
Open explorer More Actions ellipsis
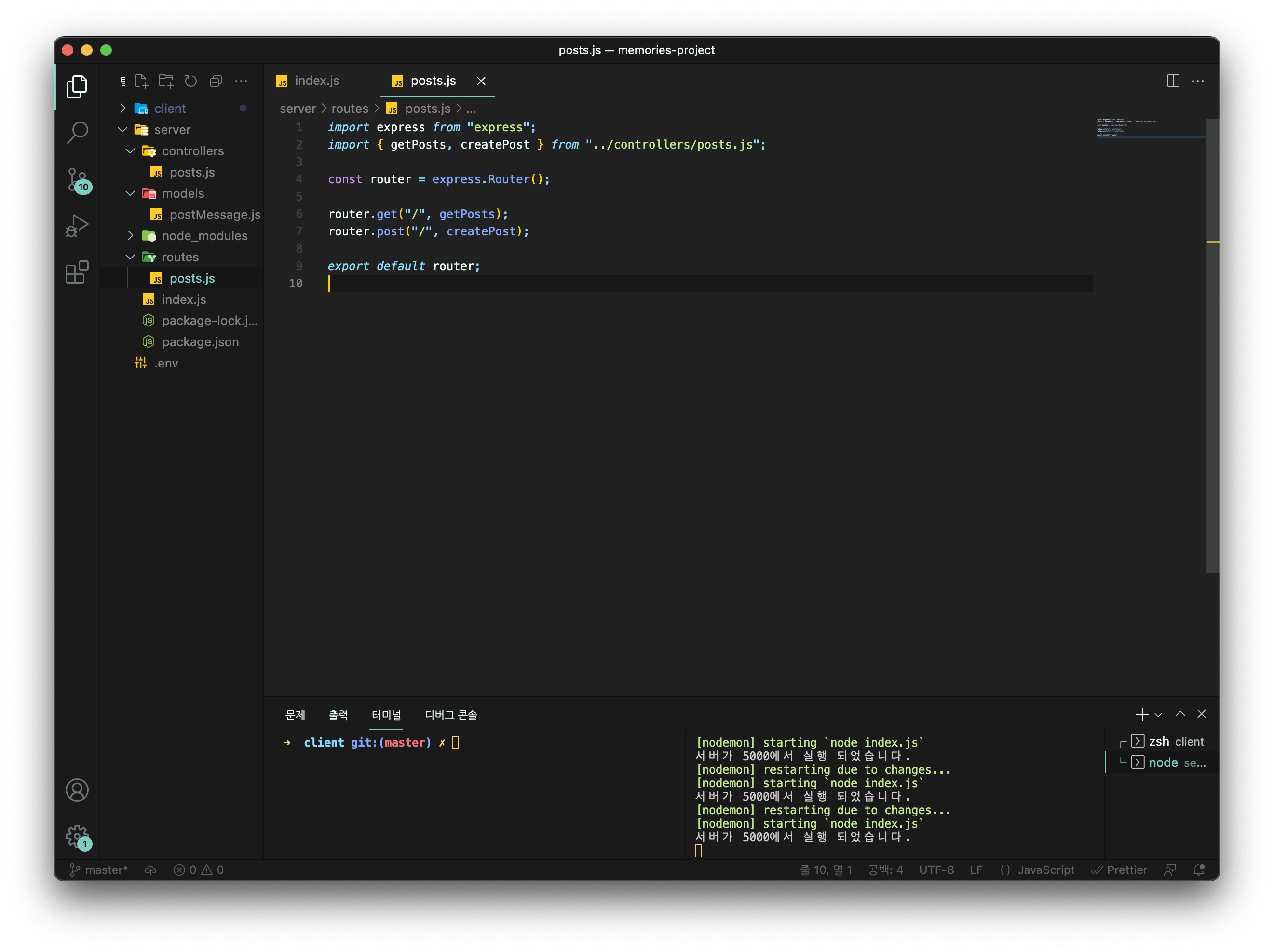coord(241,81)
